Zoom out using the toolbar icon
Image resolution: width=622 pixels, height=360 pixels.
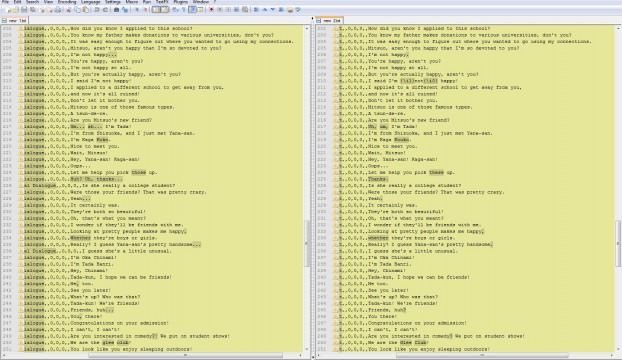tap(145, 10)
